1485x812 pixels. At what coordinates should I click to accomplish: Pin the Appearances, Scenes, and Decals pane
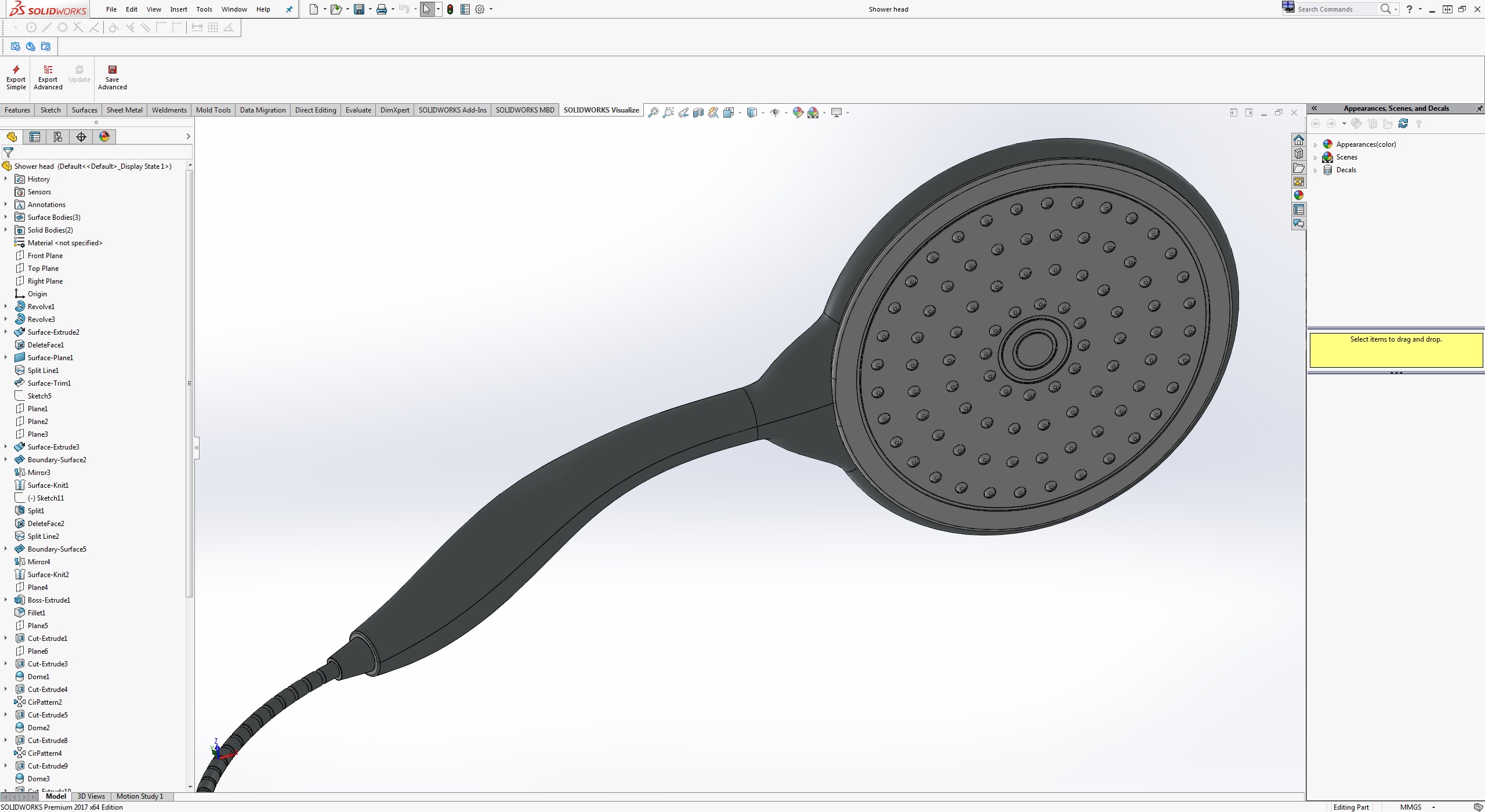coord(1479,108)
